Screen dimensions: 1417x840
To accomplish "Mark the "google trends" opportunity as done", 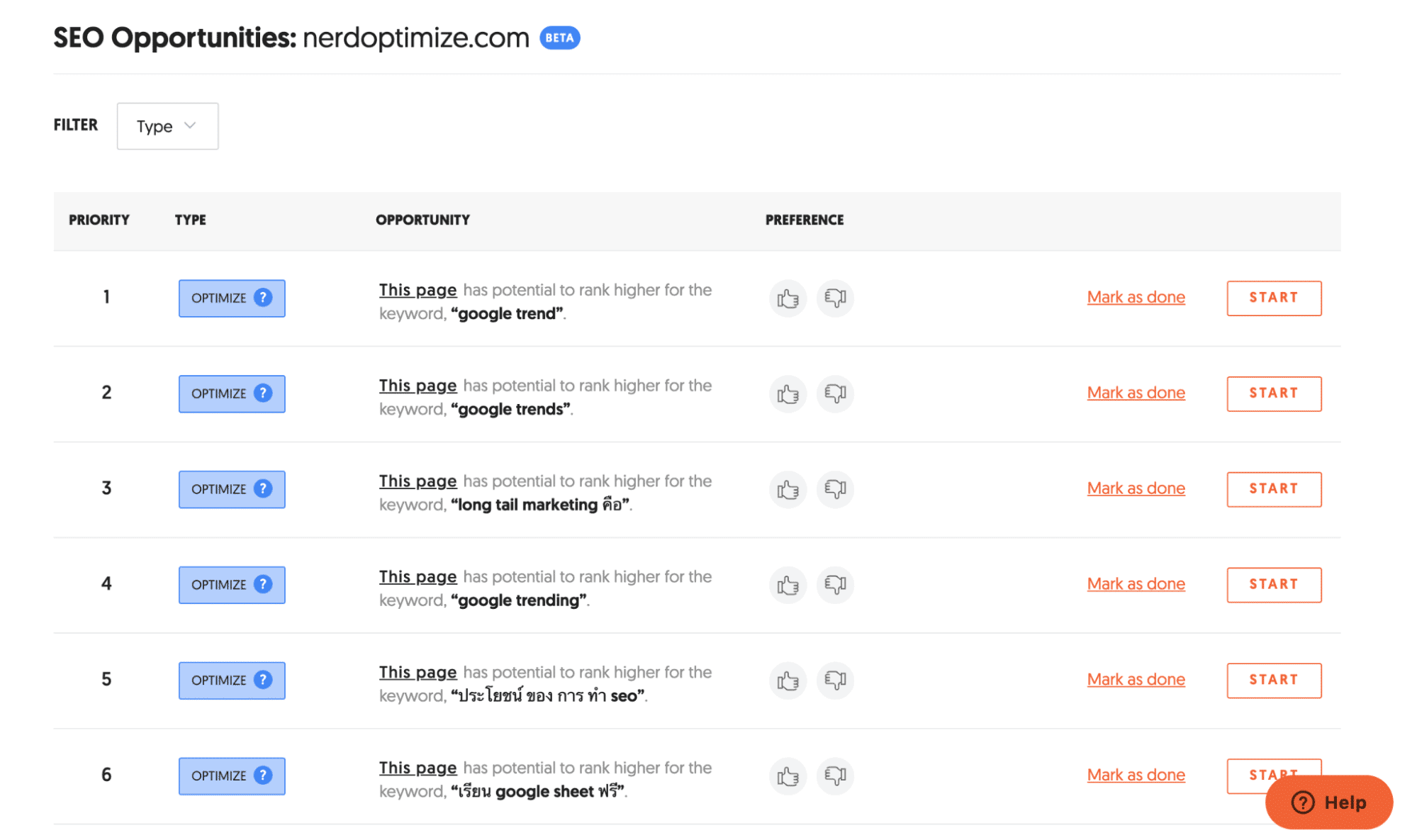I will (x=1136, y=392).
